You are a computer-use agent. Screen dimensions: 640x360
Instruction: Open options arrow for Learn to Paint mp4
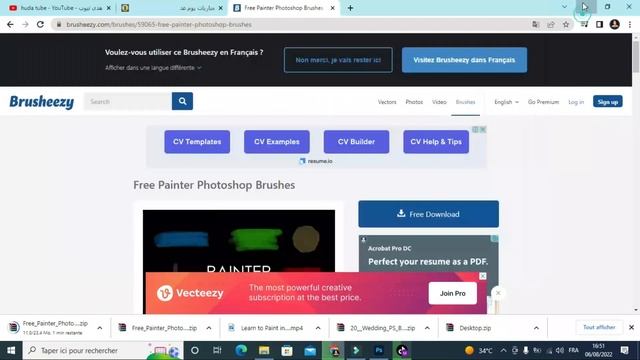[x=318, y=328]
